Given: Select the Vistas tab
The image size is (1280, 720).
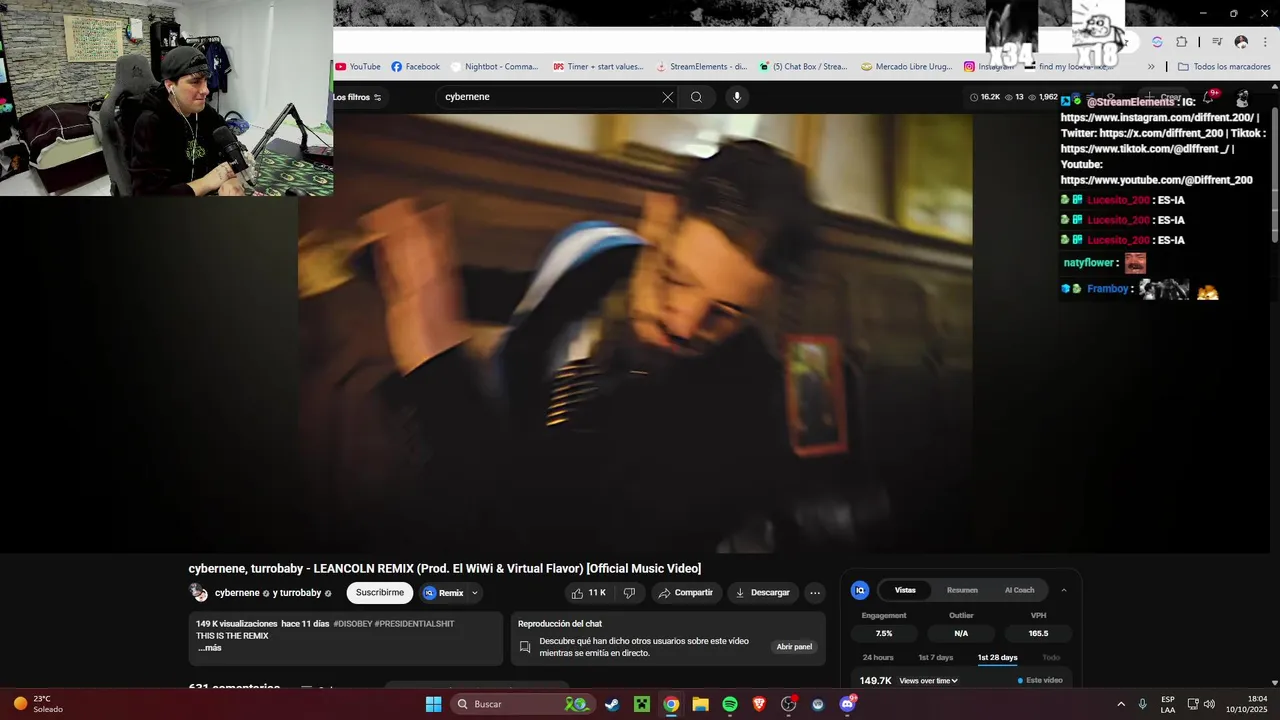Looking at the screenshot, I should pos(905,590).
